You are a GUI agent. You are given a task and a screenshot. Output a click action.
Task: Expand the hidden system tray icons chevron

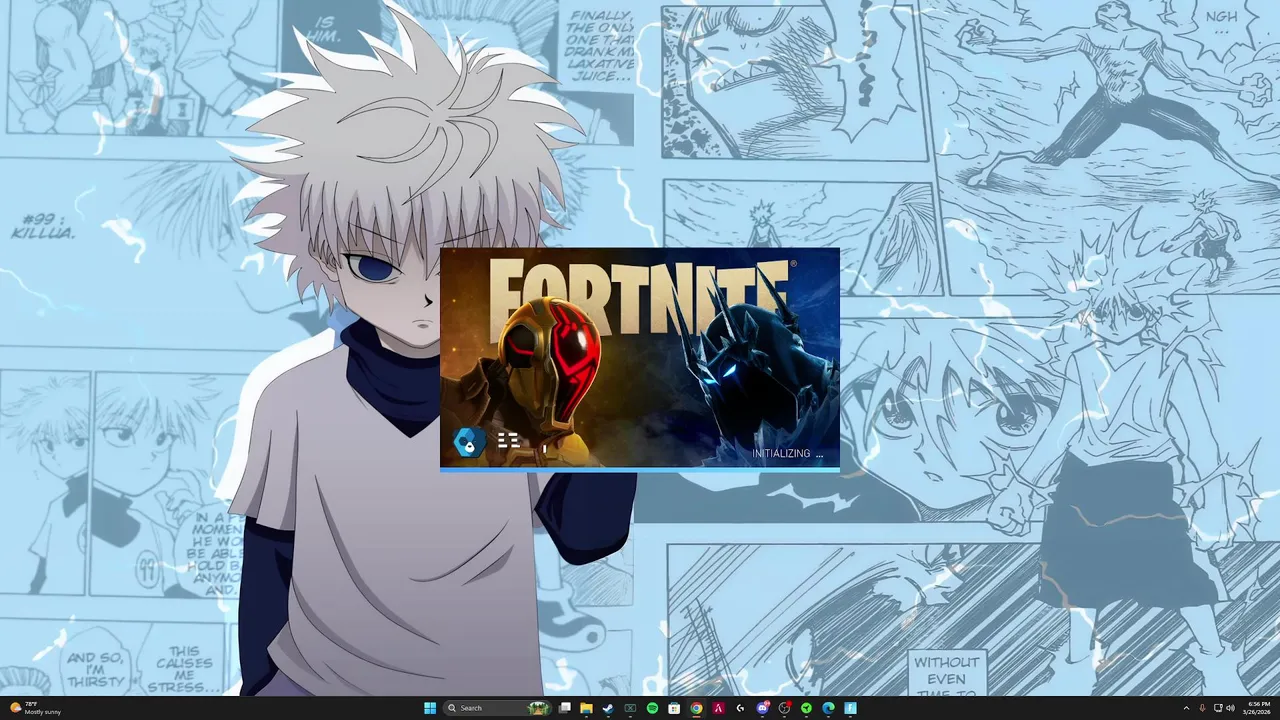pos(1186,708)
